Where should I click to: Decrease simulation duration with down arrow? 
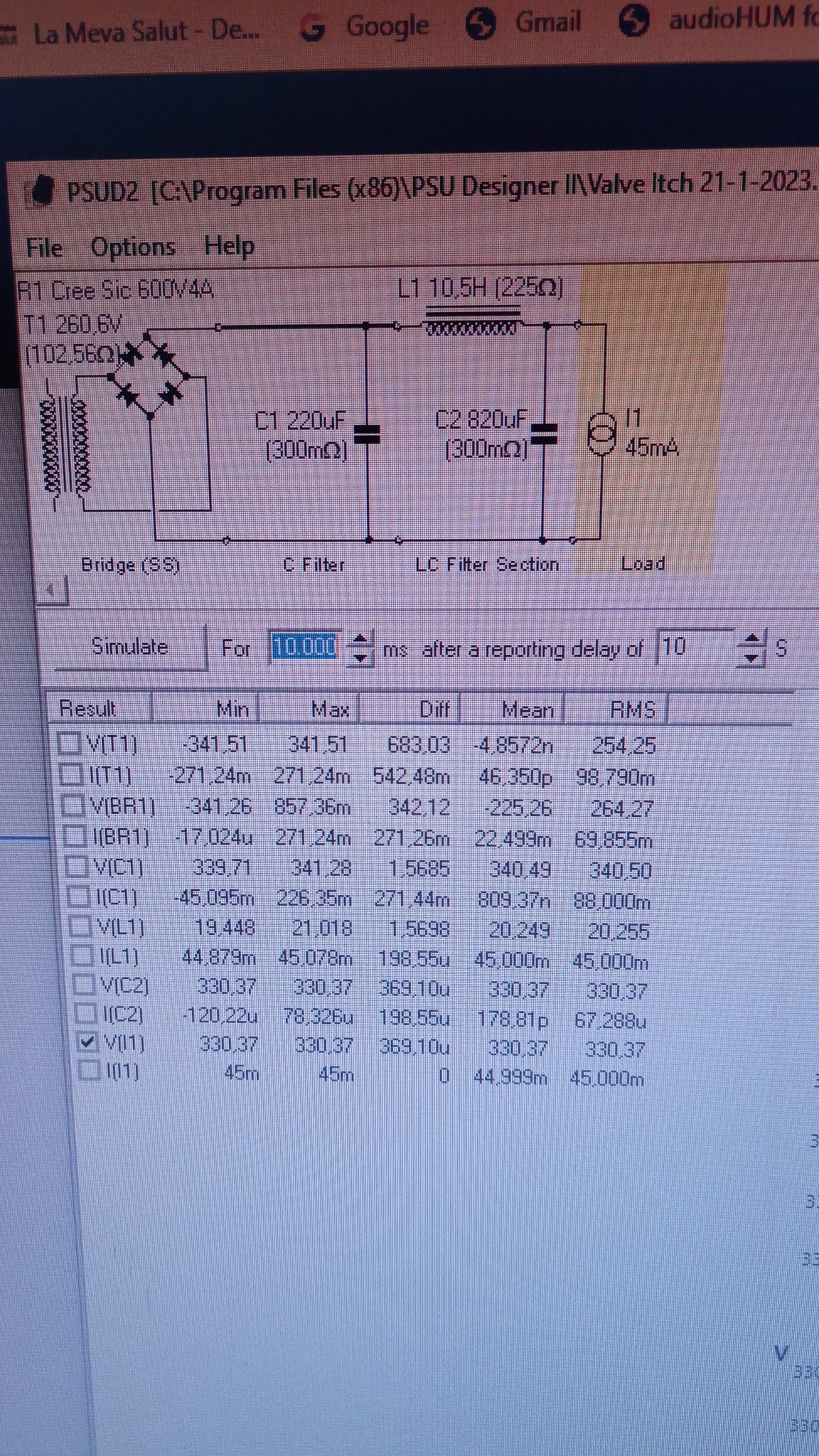click(x=361, y=657)
